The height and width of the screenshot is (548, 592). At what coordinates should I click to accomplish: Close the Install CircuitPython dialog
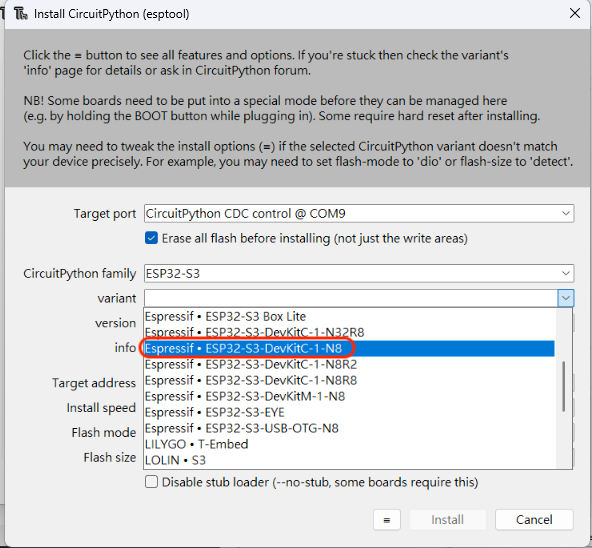point(575,14)
